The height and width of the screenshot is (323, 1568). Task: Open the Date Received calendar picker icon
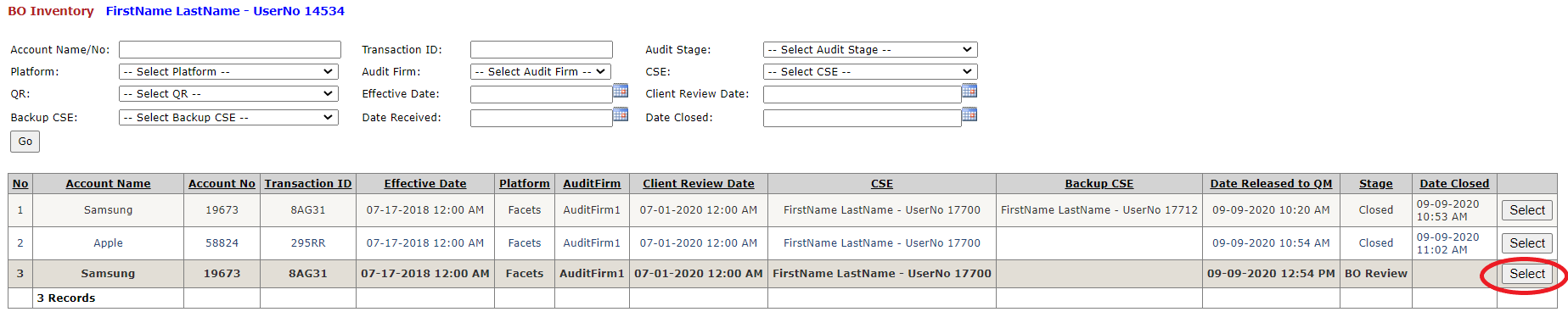tap(621, 114)
